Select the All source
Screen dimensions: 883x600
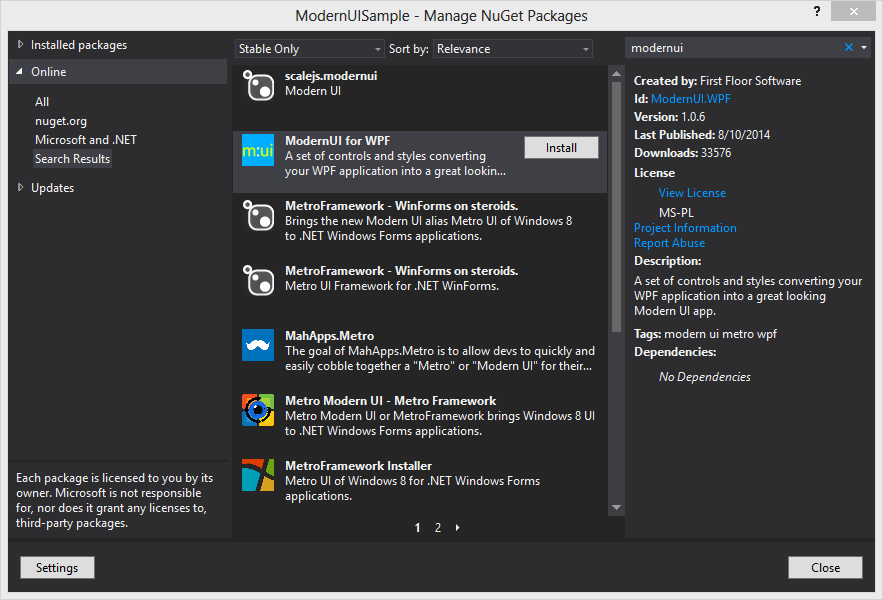(x=42, y=102)
